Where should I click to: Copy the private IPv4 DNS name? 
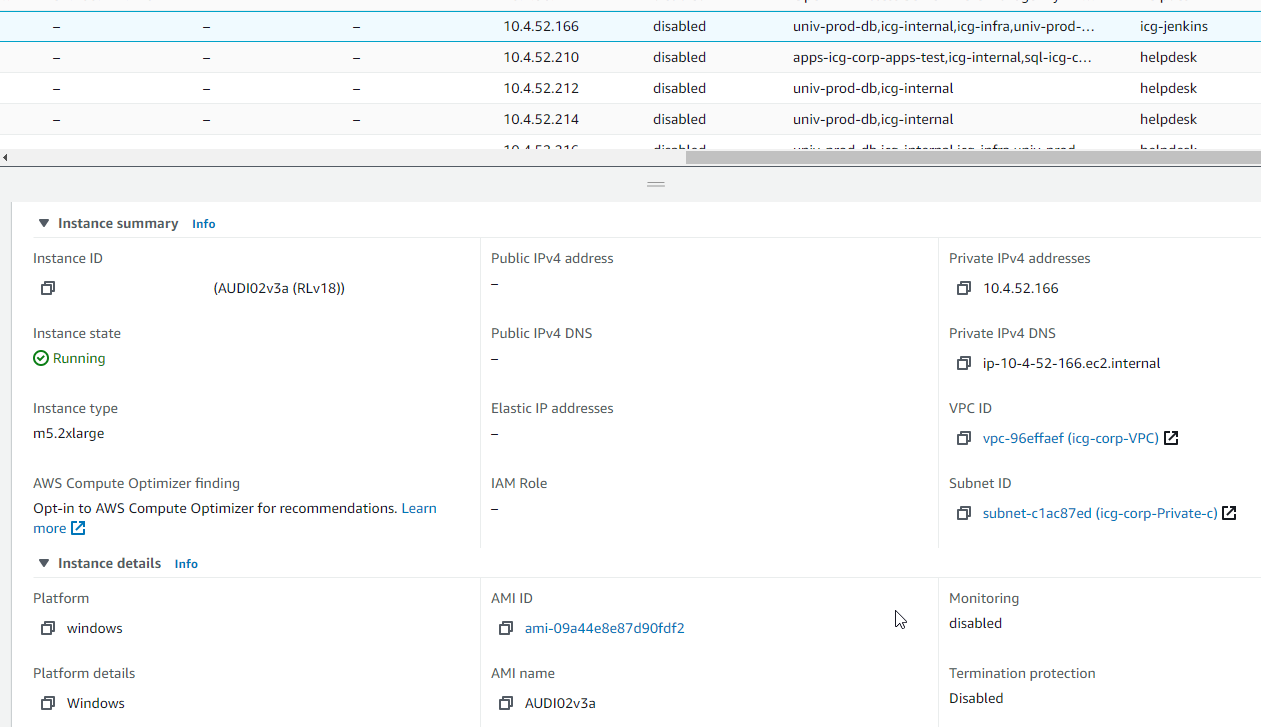tap(964, 363)
